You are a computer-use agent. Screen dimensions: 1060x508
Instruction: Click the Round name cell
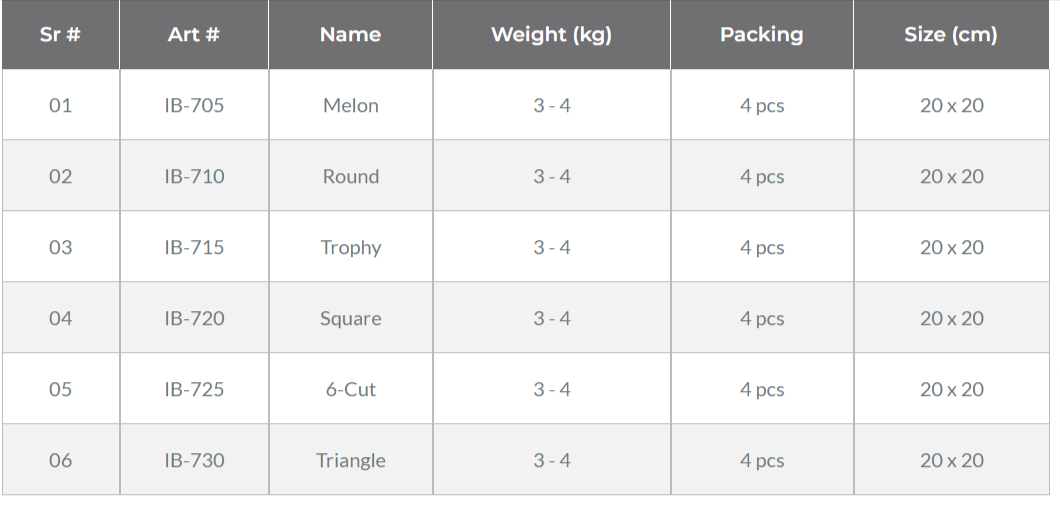pyautogui.click(x=350, y=176)
